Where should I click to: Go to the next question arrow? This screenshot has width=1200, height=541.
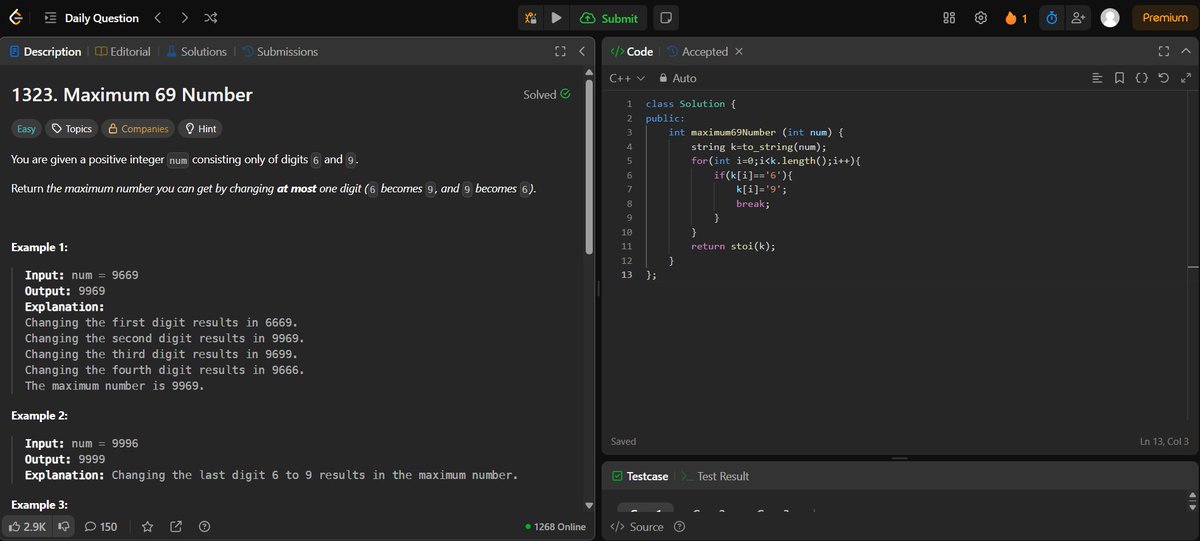(x=185, y=18)
